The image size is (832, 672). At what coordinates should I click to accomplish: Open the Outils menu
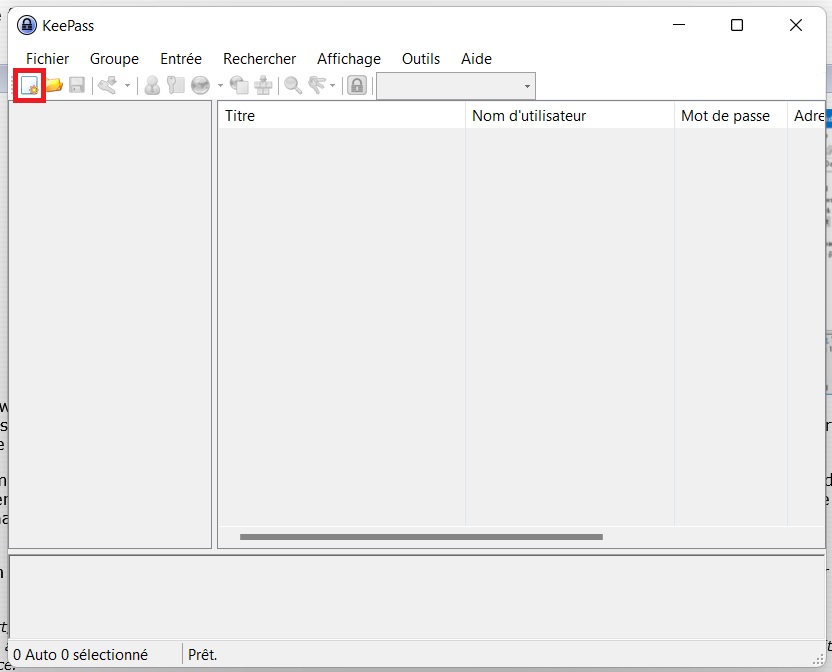(x=421, y=59)
